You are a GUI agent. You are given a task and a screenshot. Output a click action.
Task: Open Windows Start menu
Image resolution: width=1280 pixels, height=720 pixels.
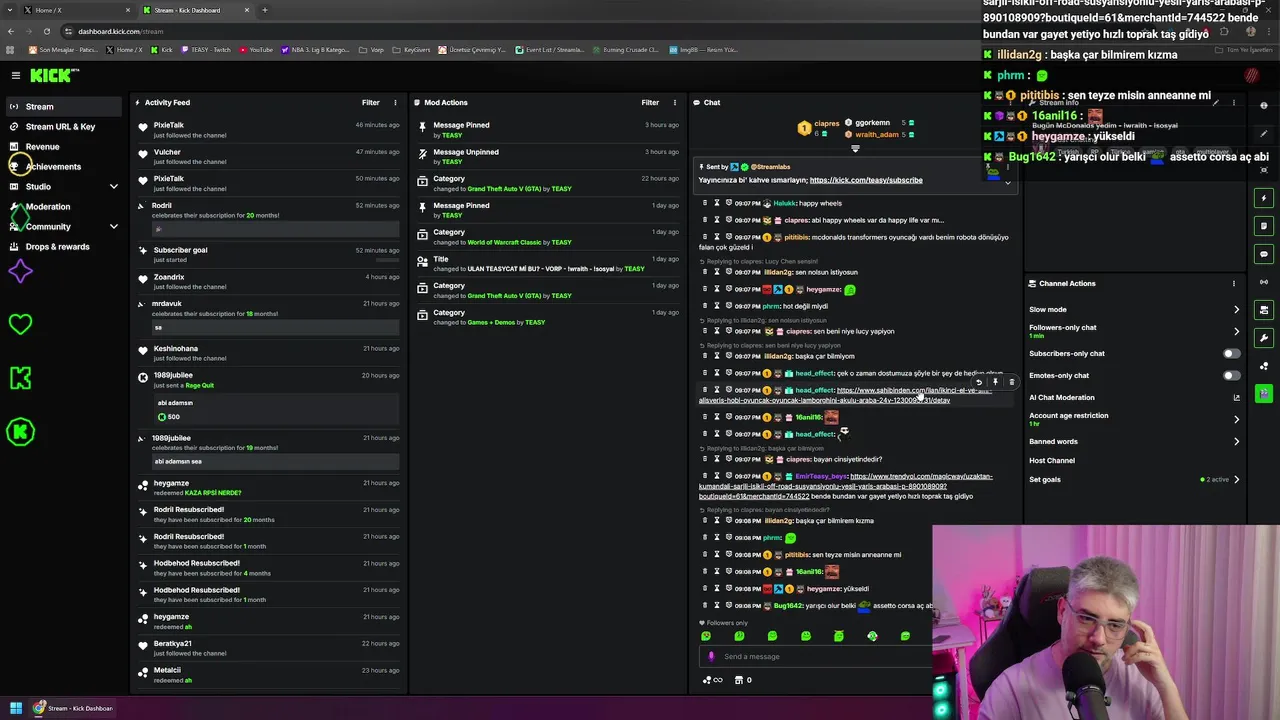[16, 708]
